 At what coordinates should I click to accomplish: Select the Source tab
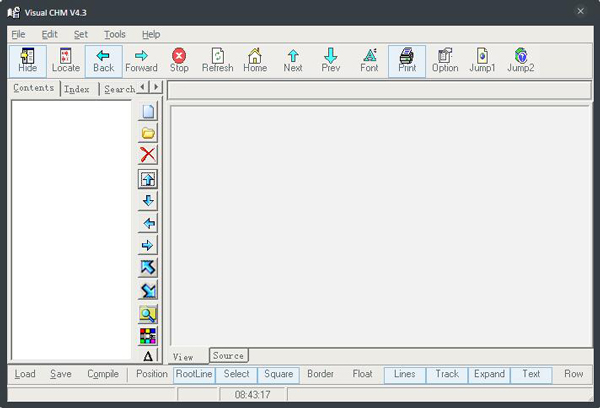[228, 356]
